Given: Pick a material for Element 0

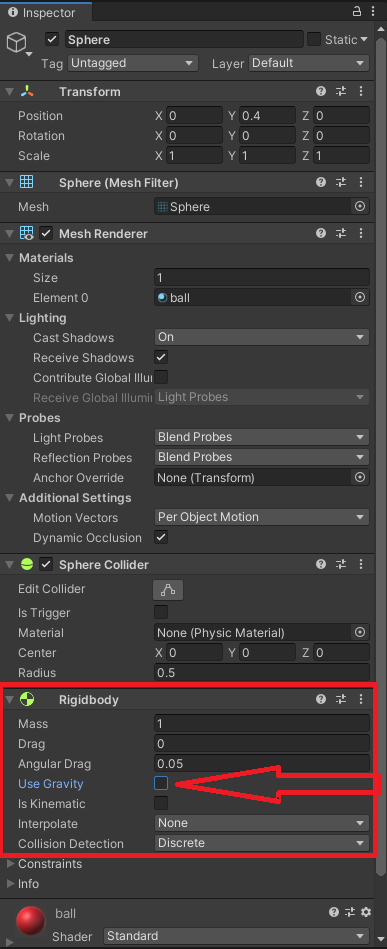Looking at the screenshot, I should pyautogui.click(x=360, y=297).
